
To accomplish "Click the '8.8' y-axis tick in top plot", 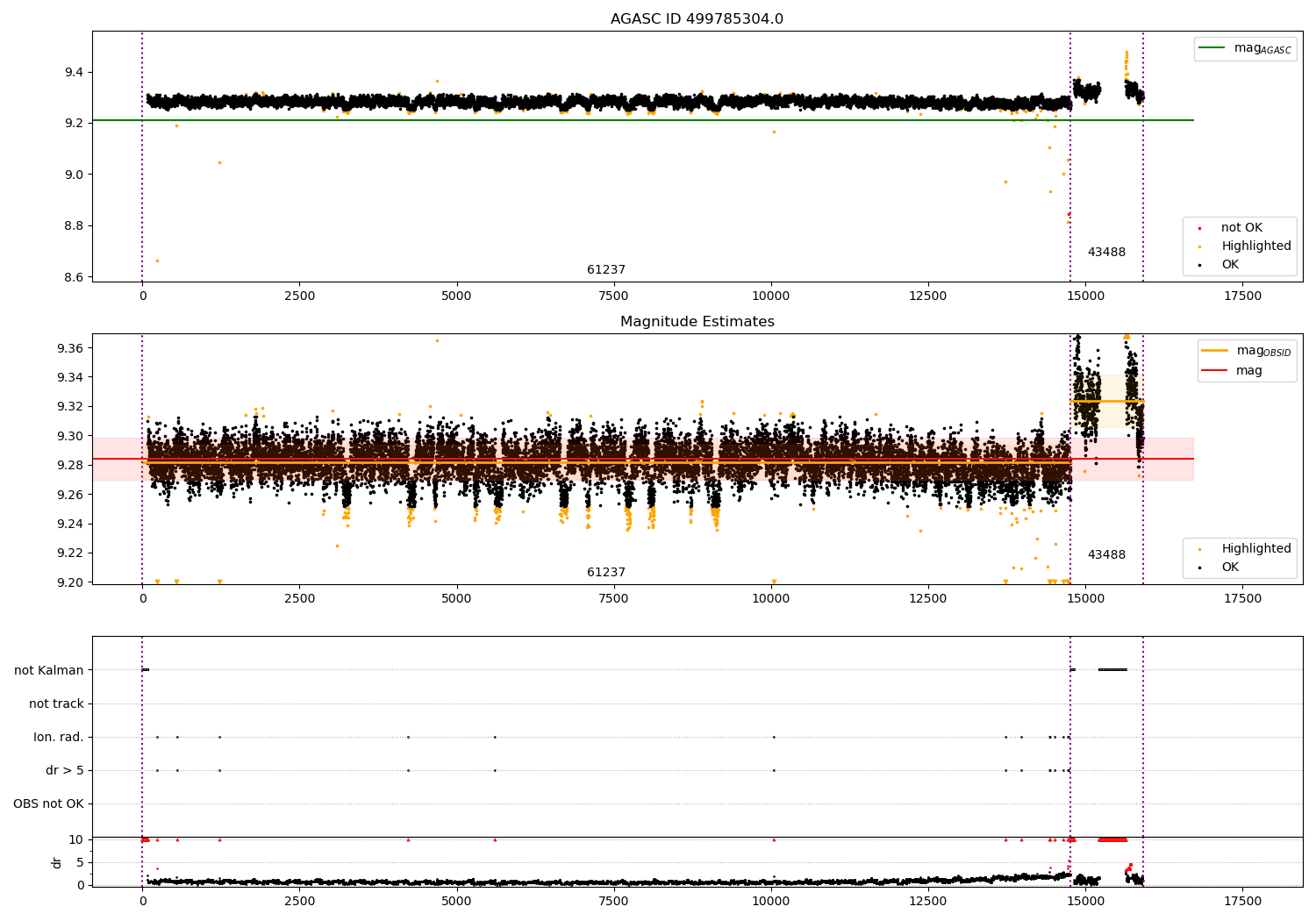I will point(75,225).
